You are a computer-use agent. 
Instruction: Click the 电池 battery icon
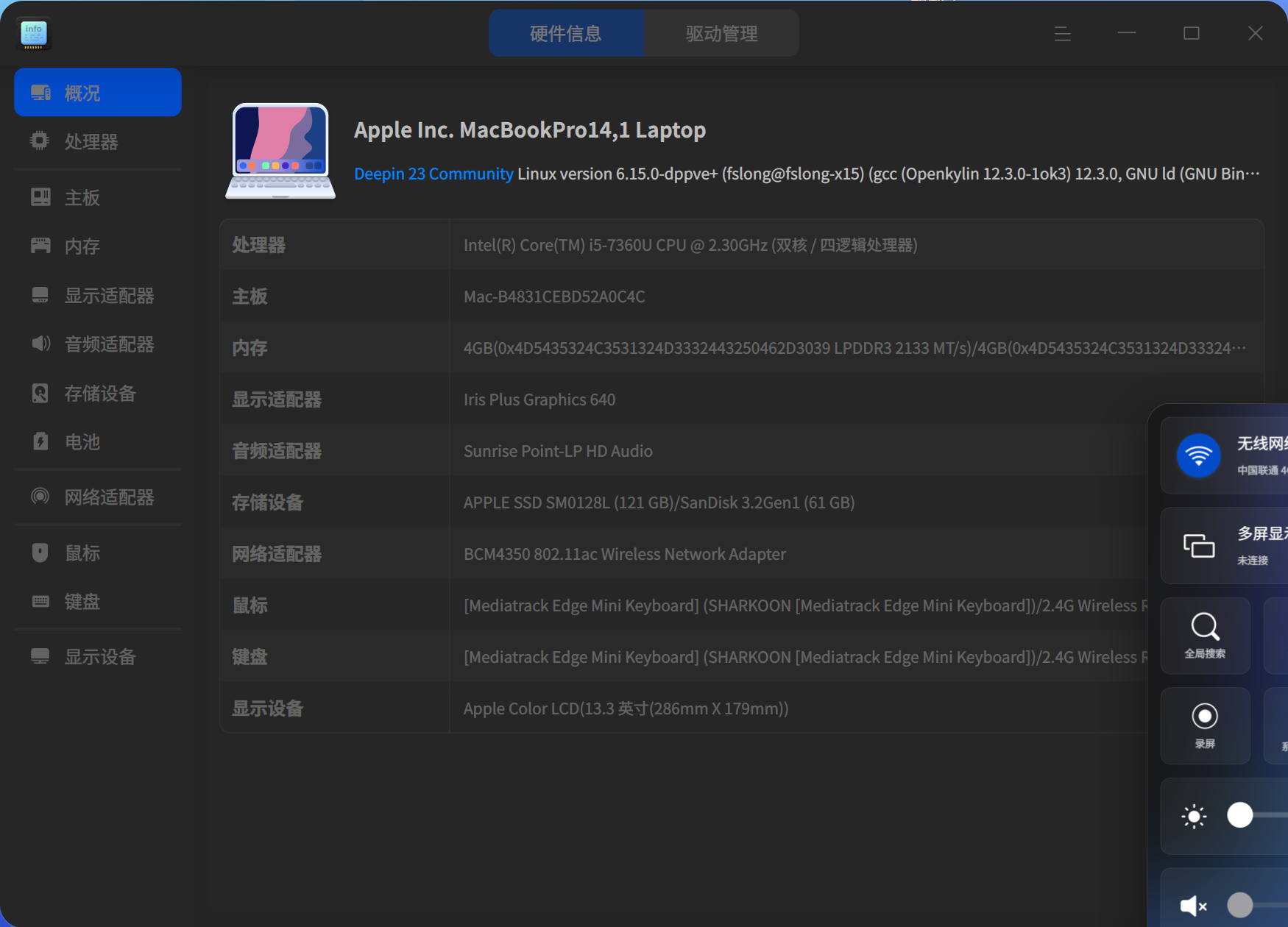click(40, 441)
